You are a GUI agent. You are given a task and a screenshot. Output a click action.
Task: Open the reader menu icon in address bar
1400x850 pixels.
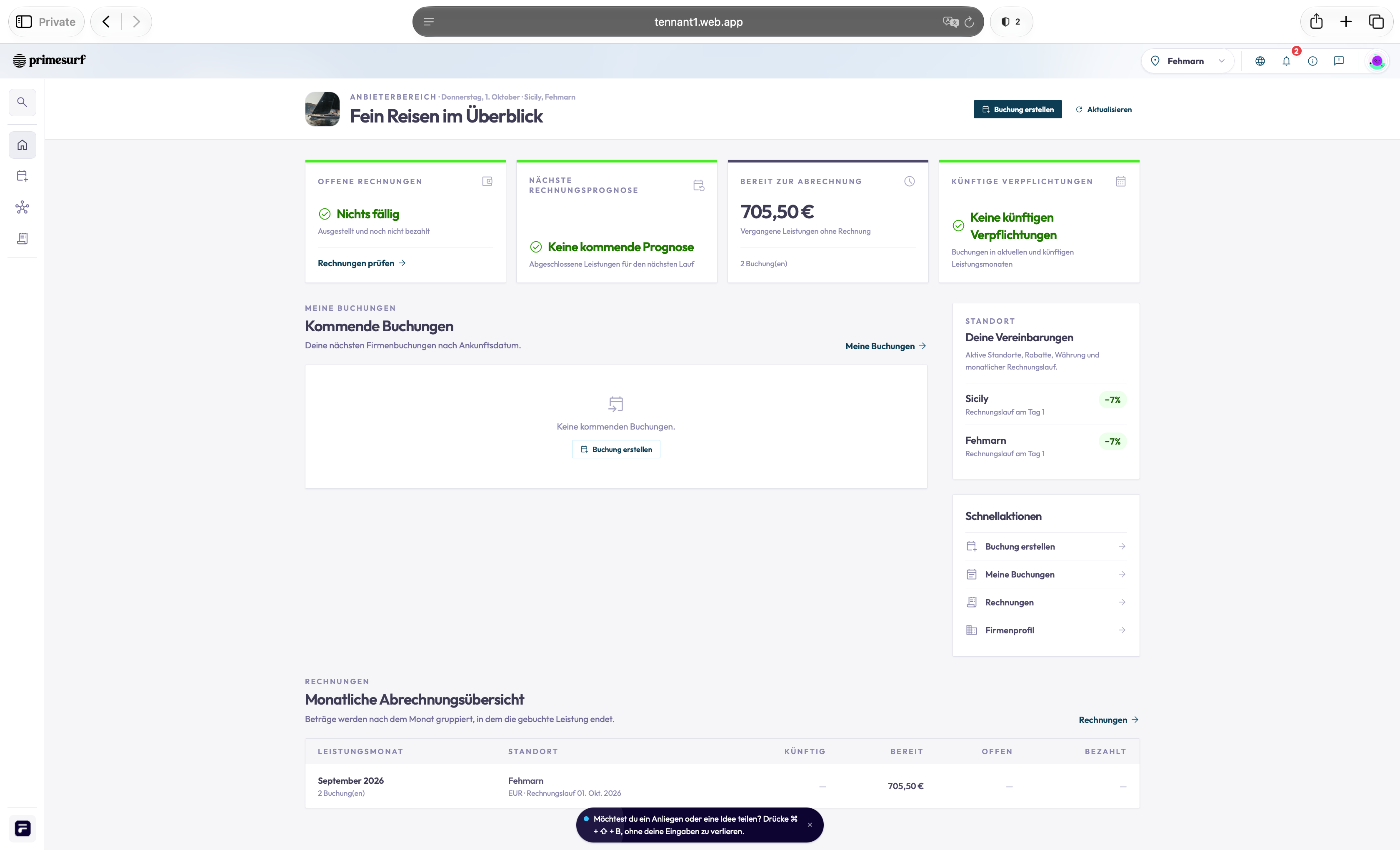(x=429, y=22)
